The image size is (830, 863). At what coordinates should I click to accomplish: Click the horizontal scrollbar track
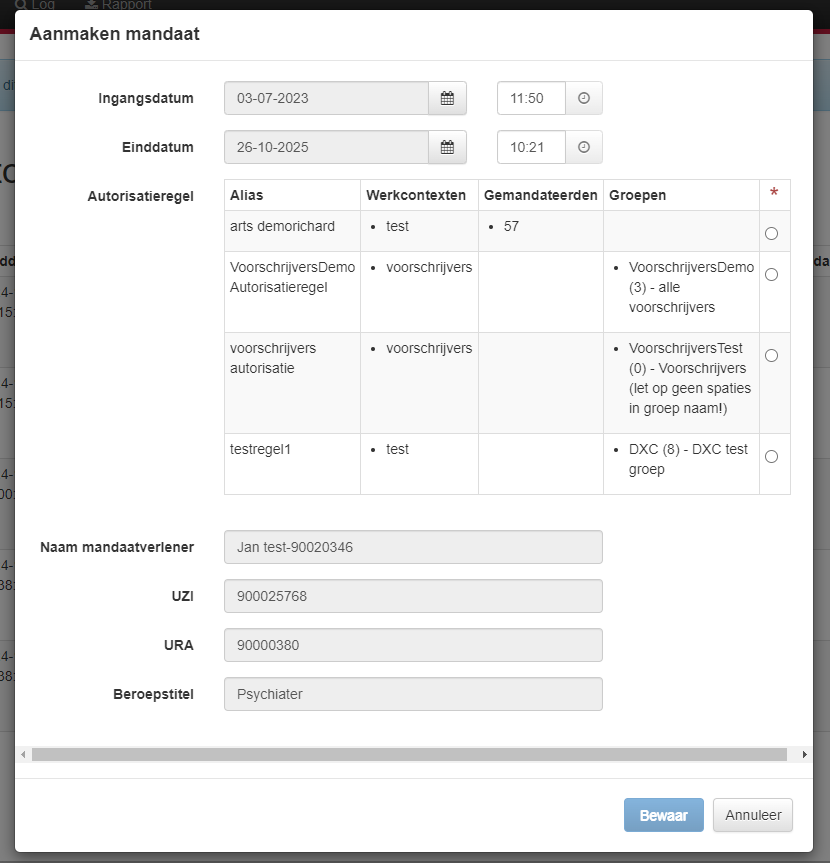click(414, 755)
